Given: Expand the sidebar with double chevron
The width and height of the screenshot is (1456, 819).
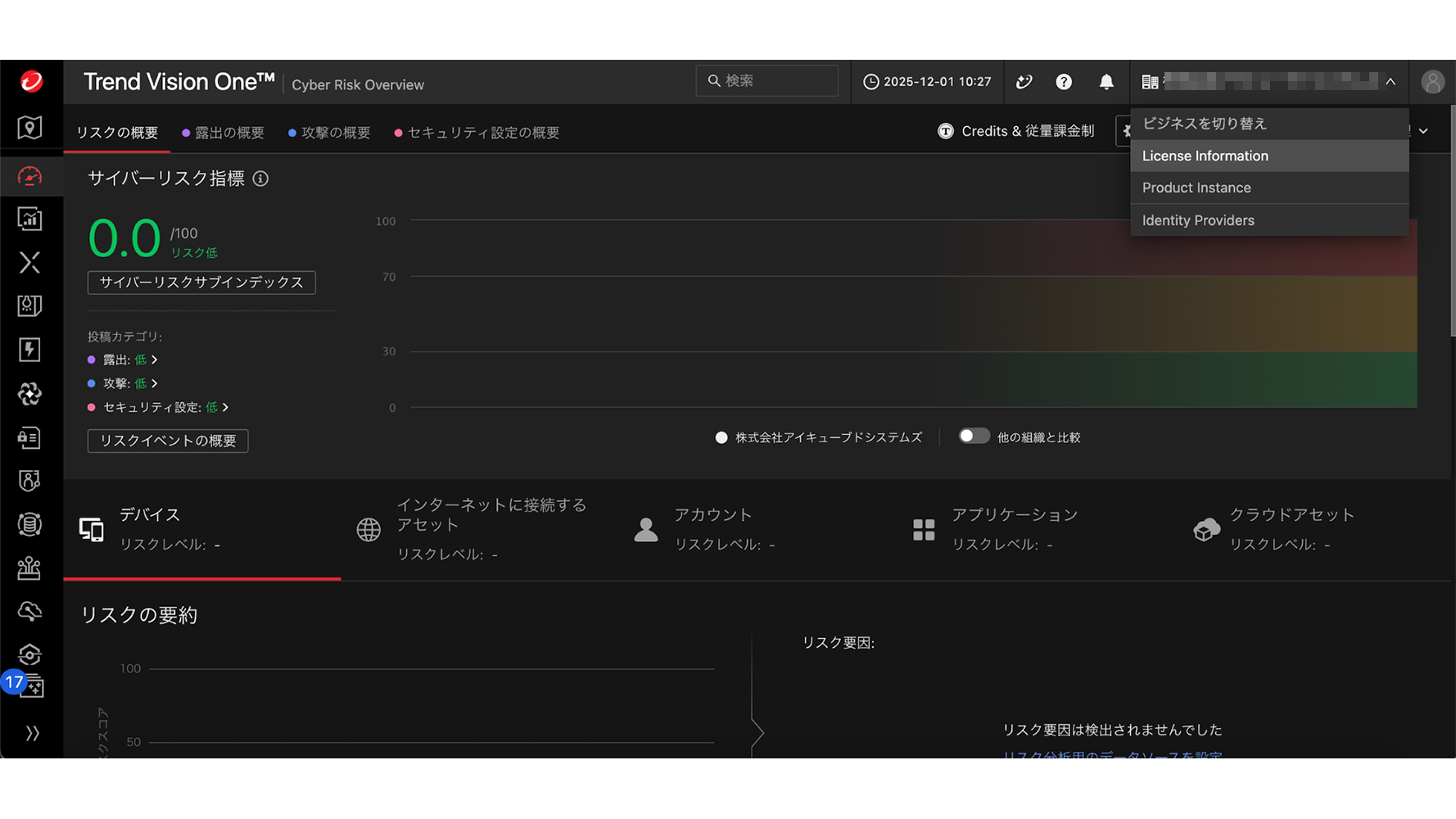Looking at the screenshot, I should 32,733.
